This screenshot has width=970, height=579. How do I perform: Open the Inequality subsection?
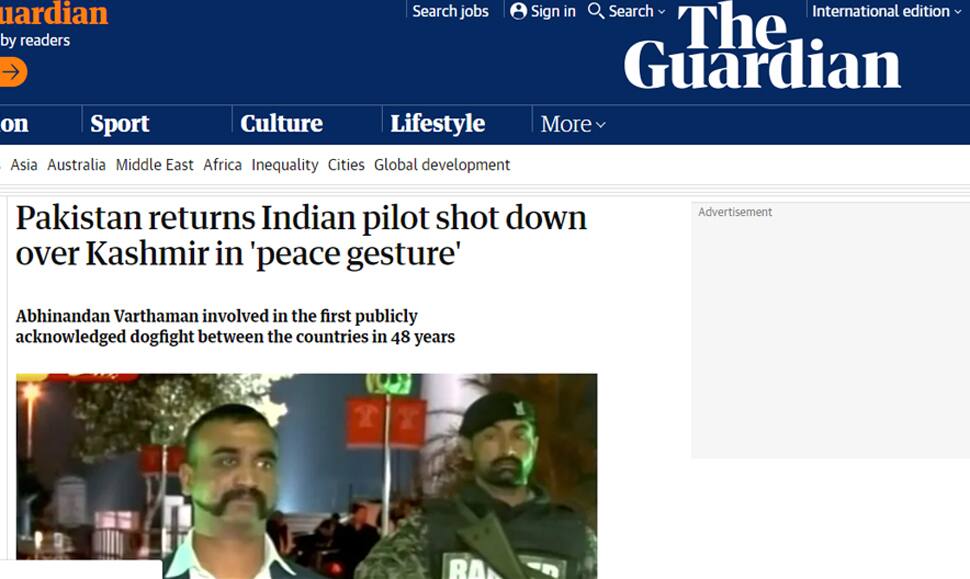coord(285,165)
